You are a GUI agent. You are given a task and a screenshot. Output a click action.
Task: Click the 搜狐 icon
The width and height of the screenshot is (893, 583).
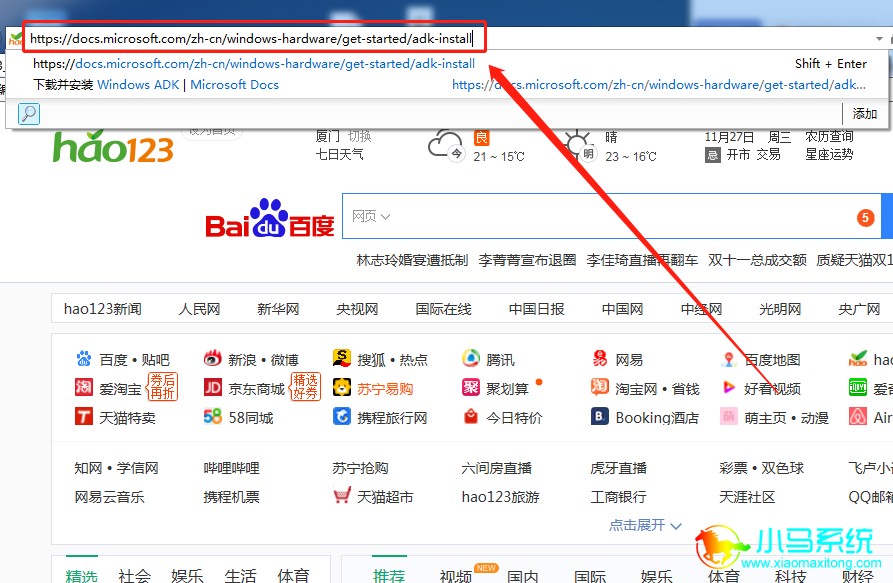[x=342, y=358]
